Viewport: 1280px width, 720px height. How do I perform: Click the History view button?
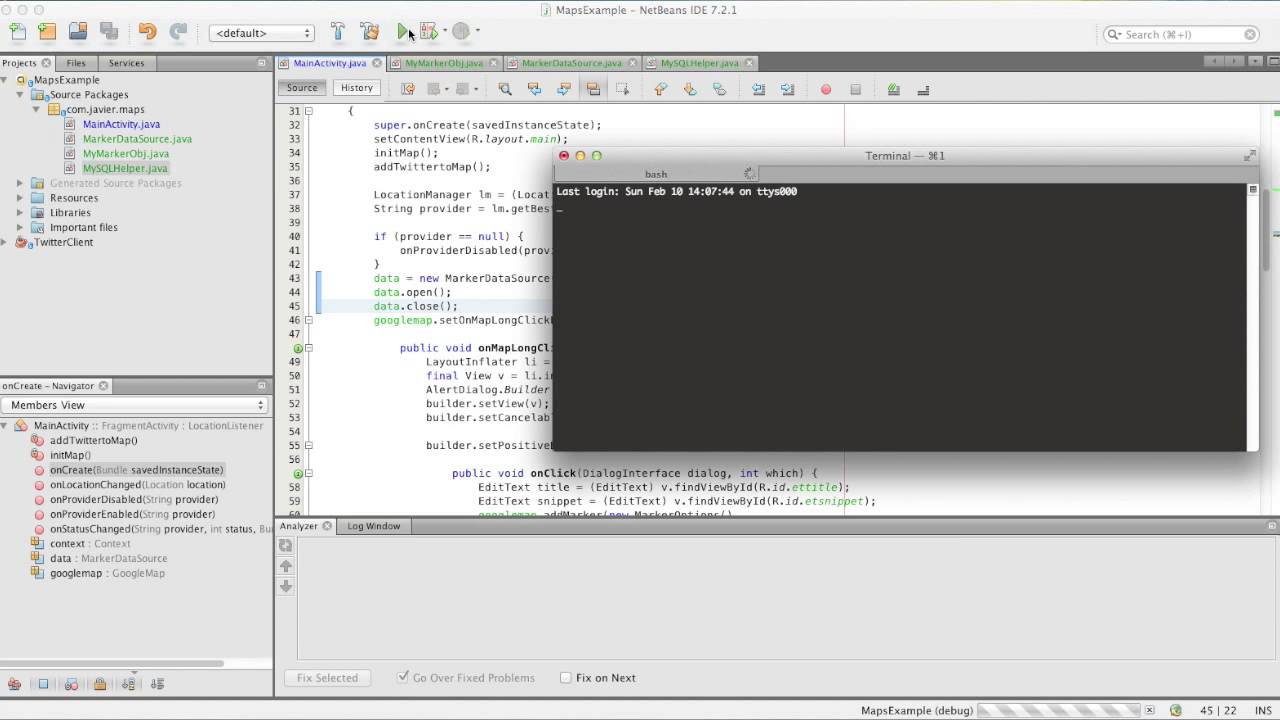357,88
